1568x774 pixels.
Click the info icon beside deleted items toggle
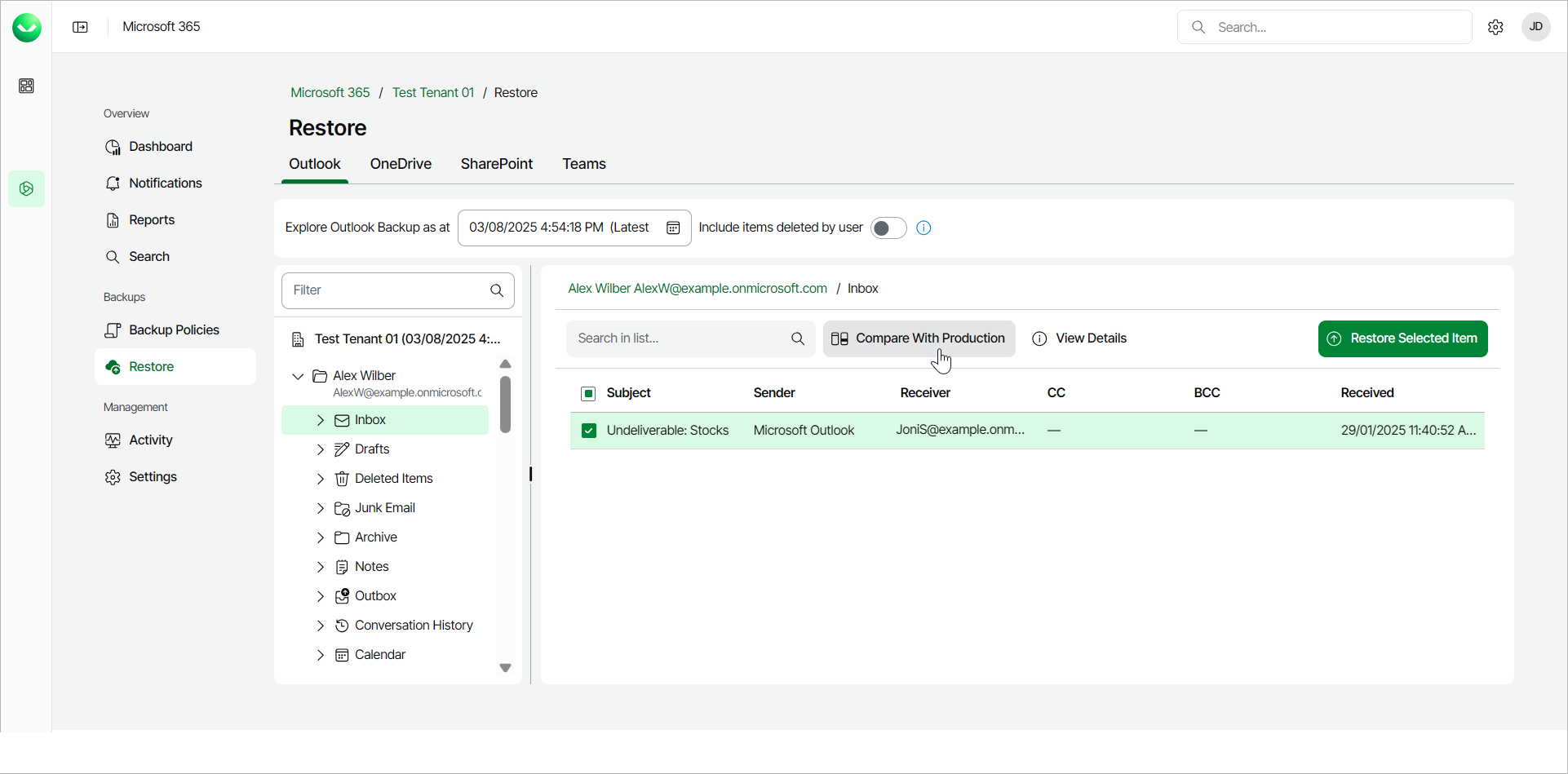point(924,228)
